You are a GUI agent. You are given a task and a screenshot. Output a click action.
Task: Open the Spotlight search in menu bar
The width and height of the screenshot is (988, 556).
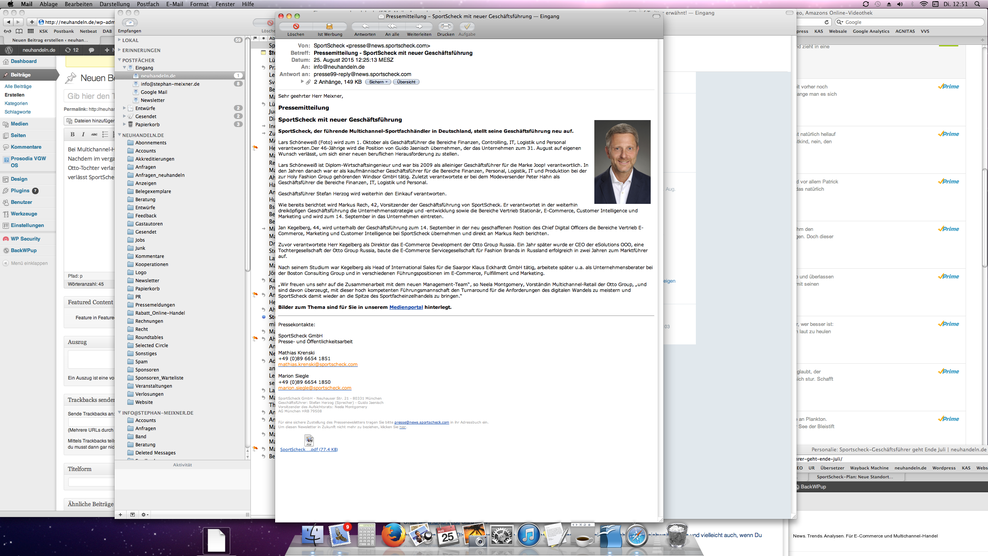point(978,4)
